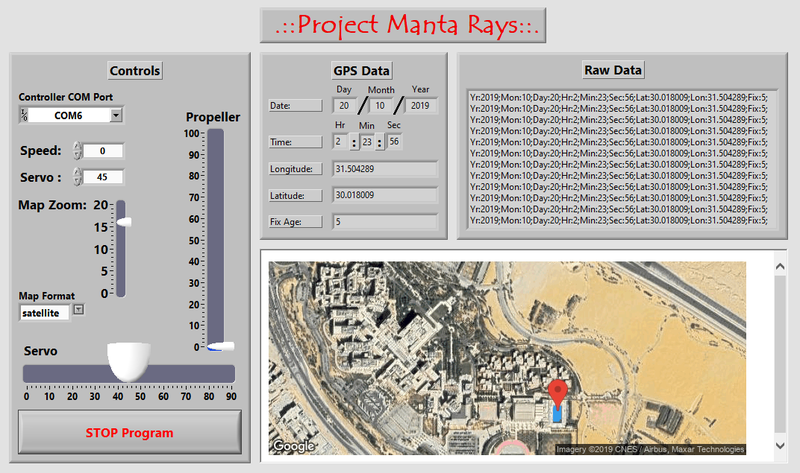Click the Month field showing 10
Screen dimensions: 800x473
pyautogui.click(x=380, y=106)
